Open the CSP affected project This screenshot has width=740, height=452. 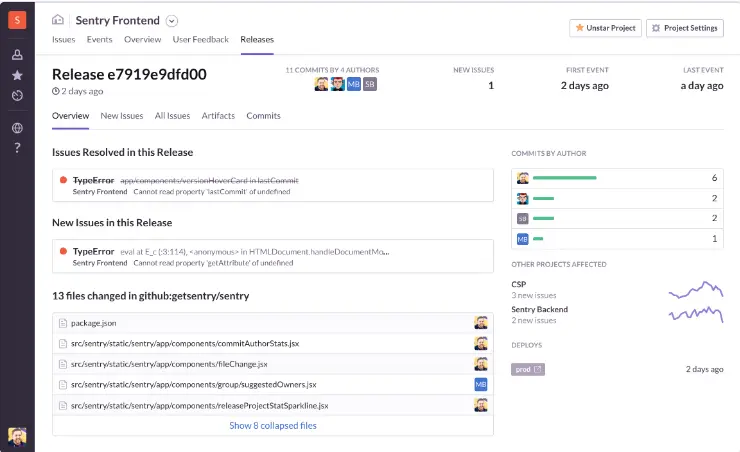[519, 285]
